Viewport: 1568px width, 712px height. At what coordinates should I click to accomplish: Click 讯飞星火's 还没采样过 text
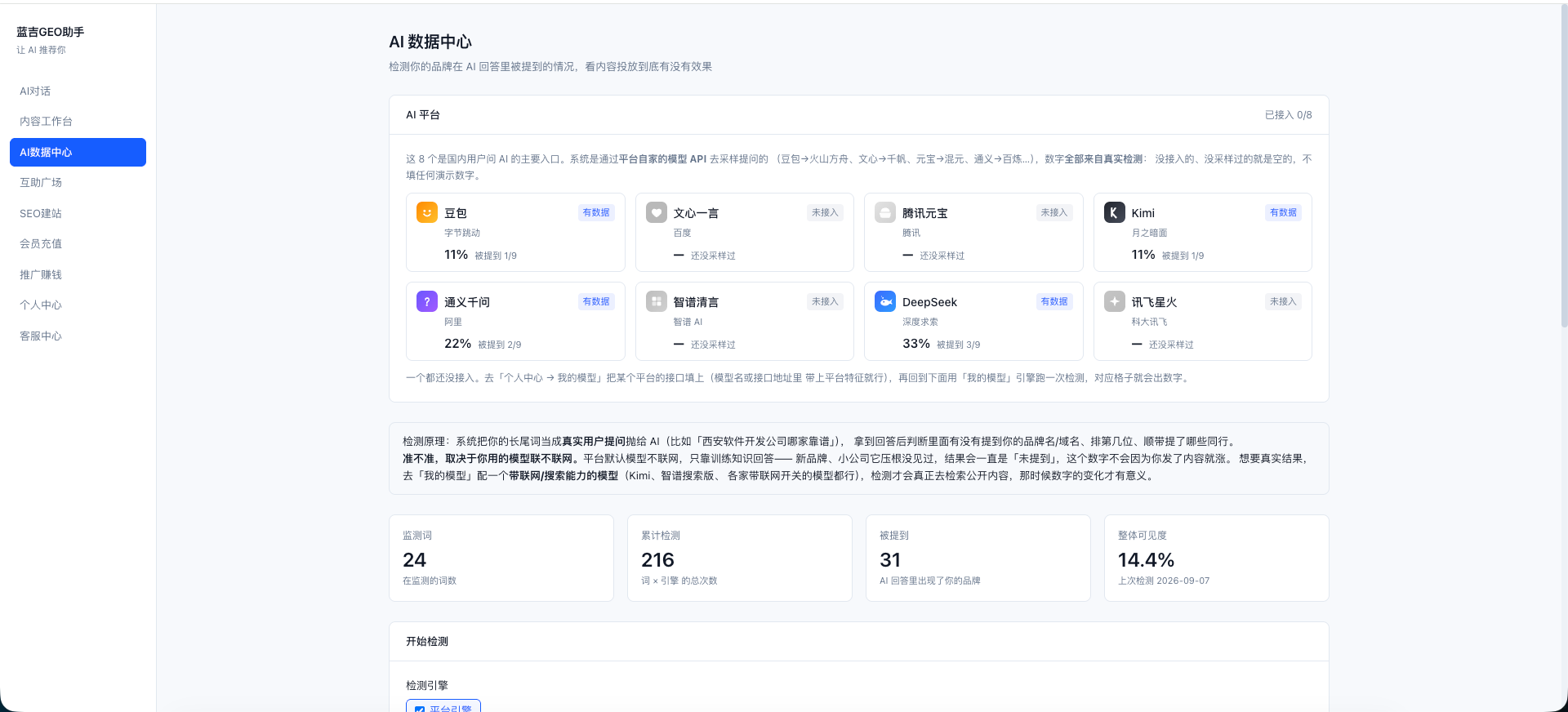point(1171,345)
